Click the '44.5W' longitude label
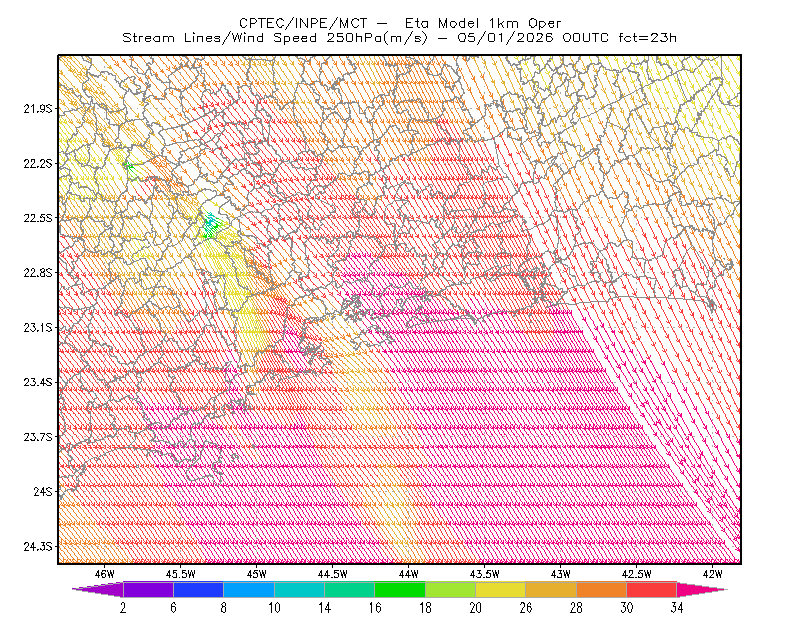The image size is (800, 618). click(x=333, y=574)
